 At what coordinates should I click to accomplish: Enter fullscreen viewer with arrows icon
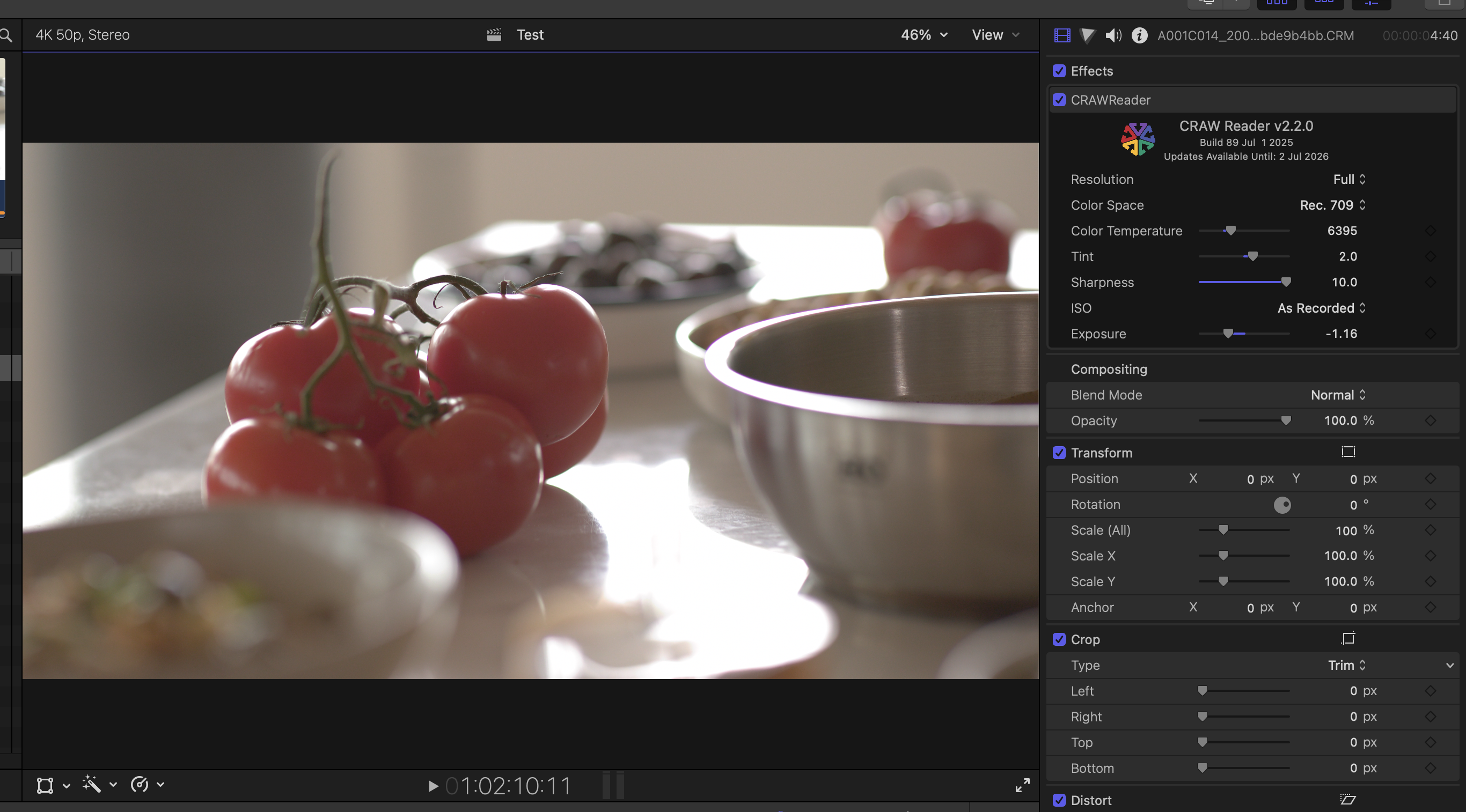tap(1023, 785)
